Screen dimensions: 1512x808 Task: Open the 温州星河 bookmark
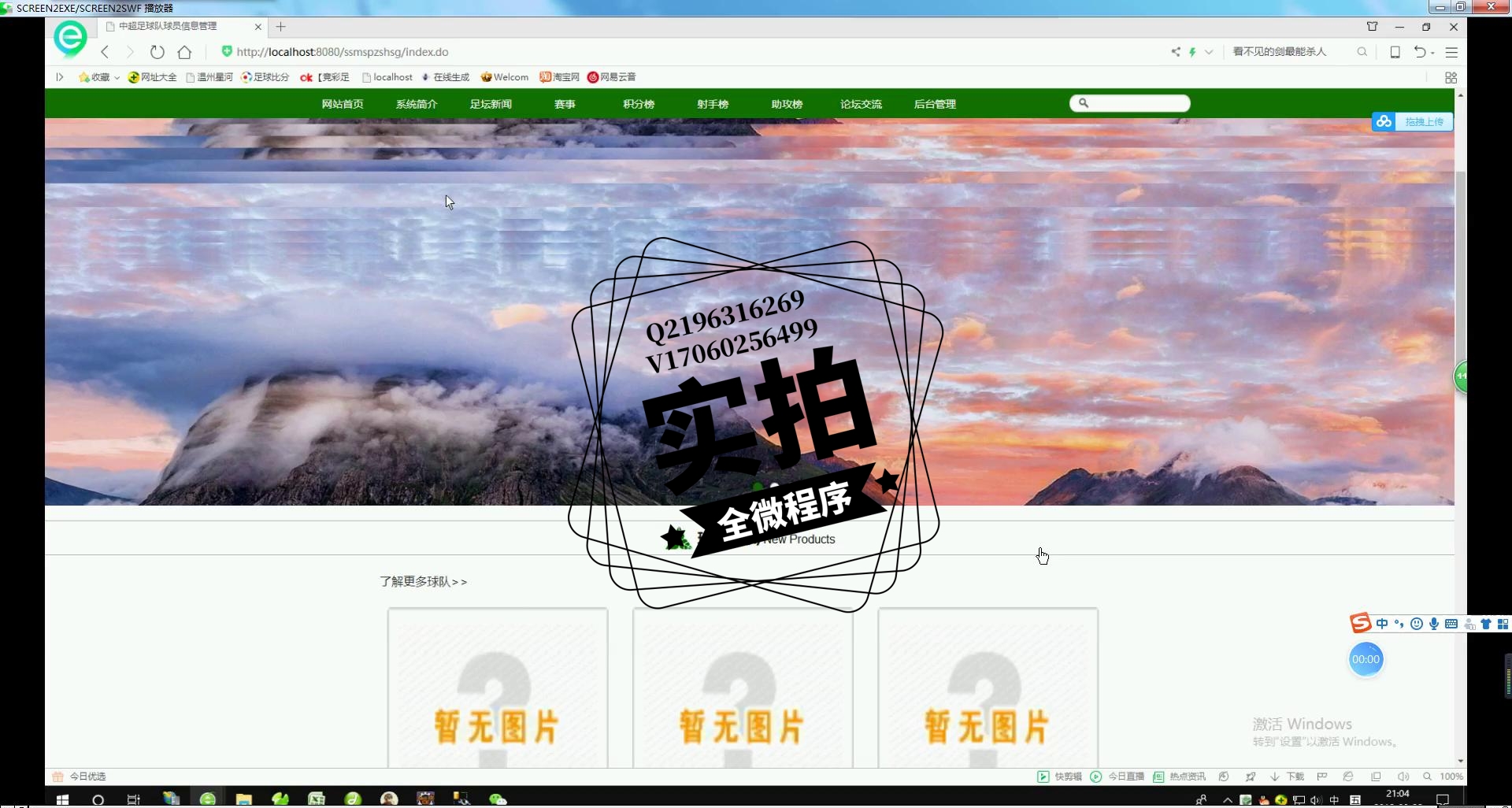pyautogui.click(x=209, y=77)
